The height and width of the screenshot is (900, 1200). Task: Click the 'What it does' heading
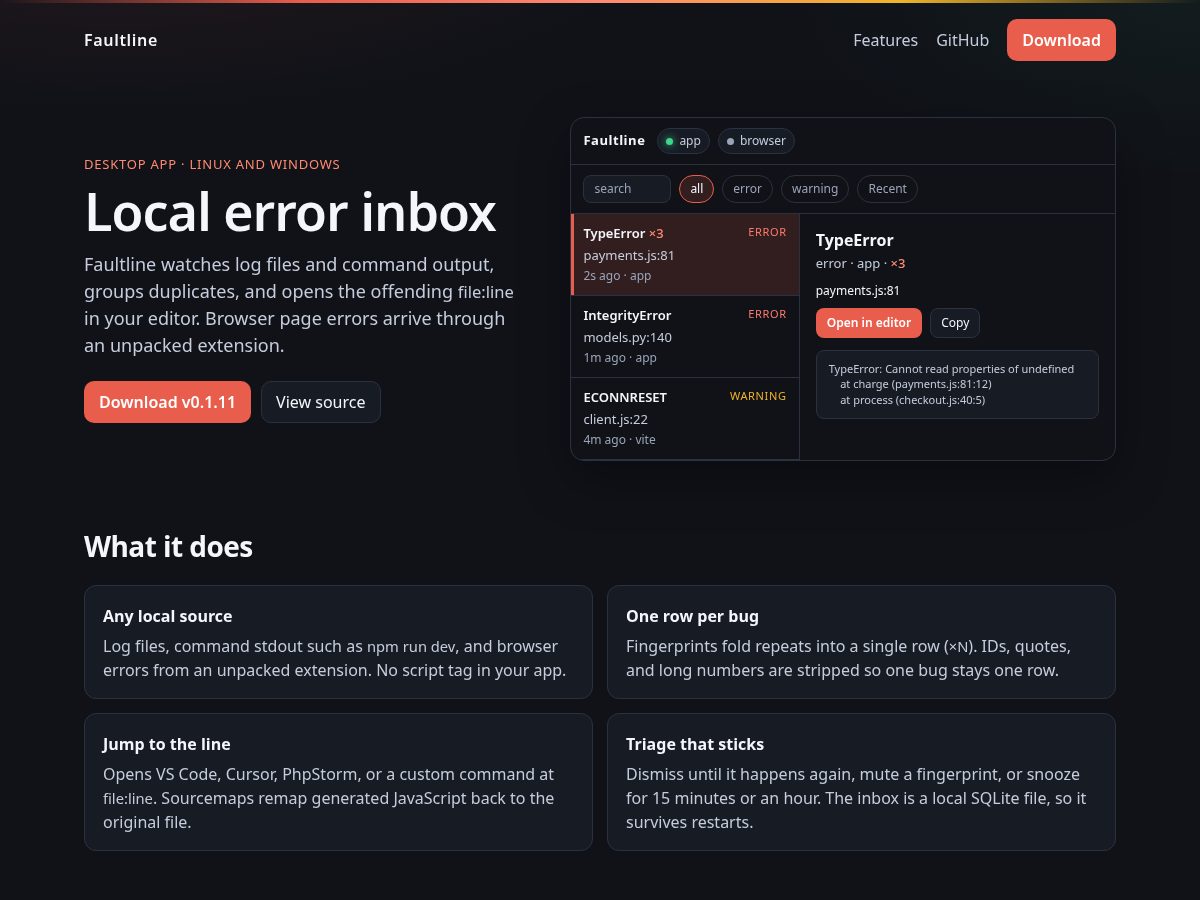click(x=168, y=547)
